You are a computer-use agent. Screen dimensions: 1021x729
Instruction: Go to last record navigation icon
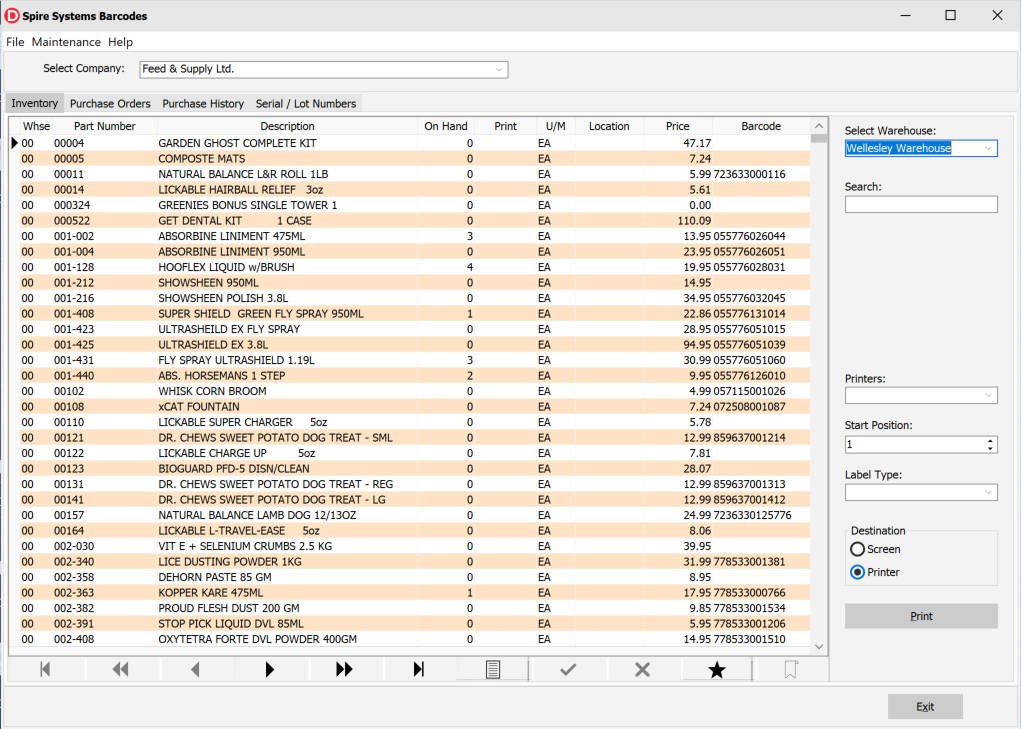(x=419, y=669)
